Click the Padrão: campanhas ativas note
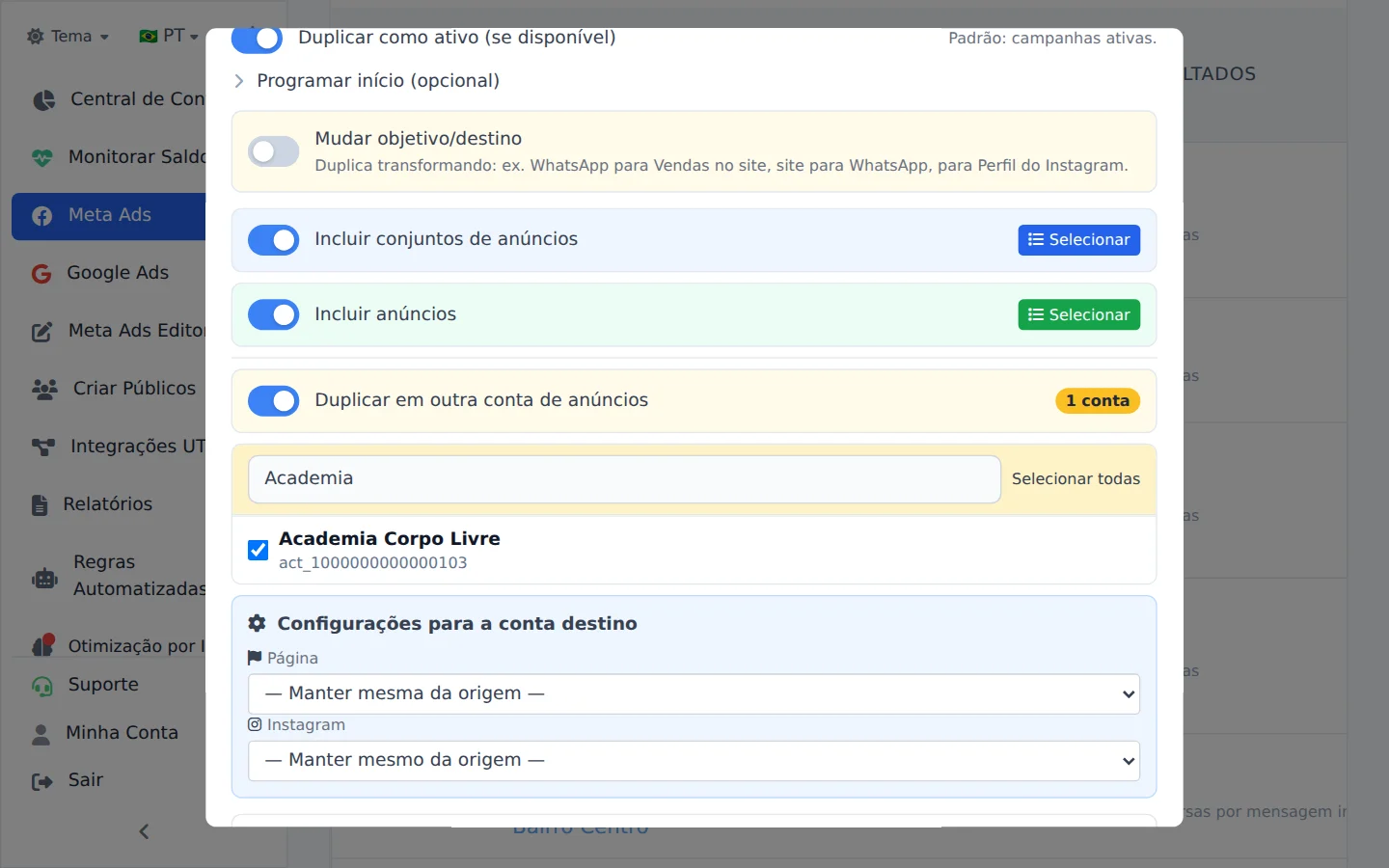 (x=1052, y=39)
